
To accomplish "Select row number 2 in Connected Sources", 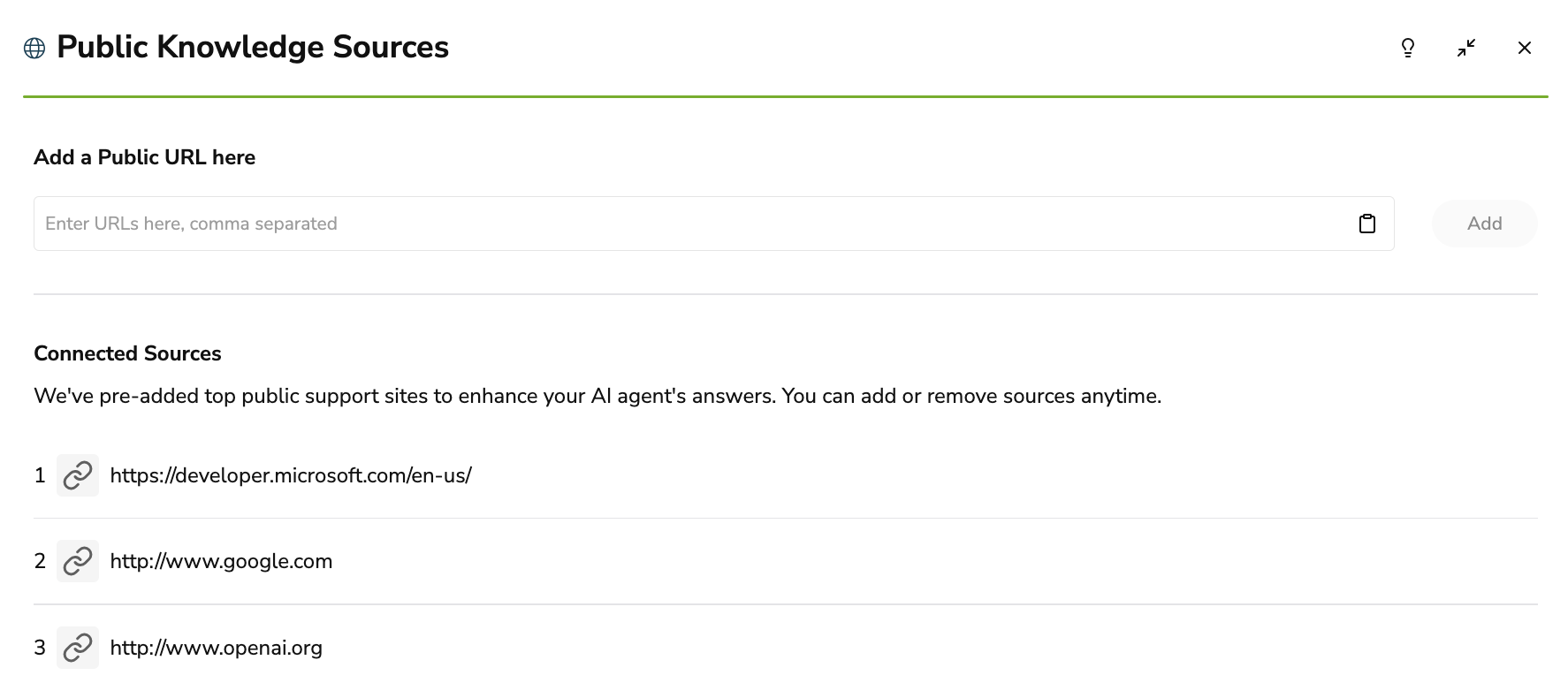I will click(40, 561).
